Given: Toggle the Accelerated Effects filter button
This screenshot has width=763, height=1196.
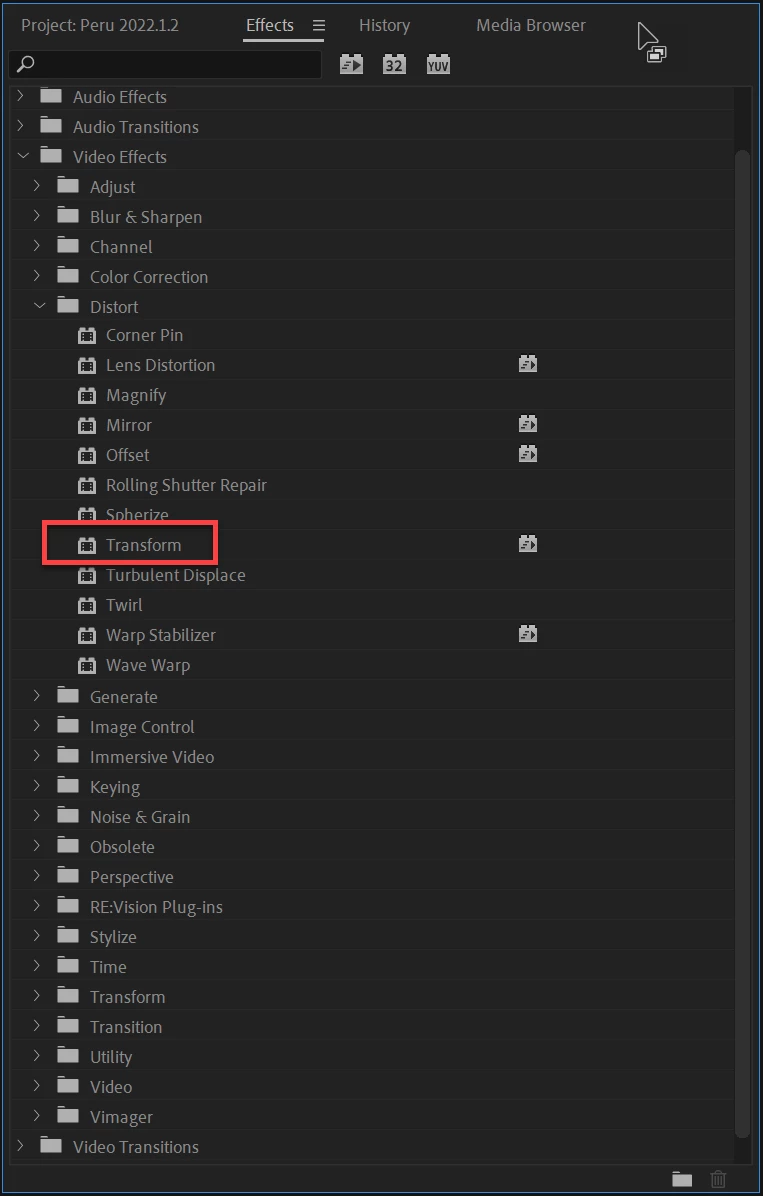Looking at the screenshot, I should point(352,65).
